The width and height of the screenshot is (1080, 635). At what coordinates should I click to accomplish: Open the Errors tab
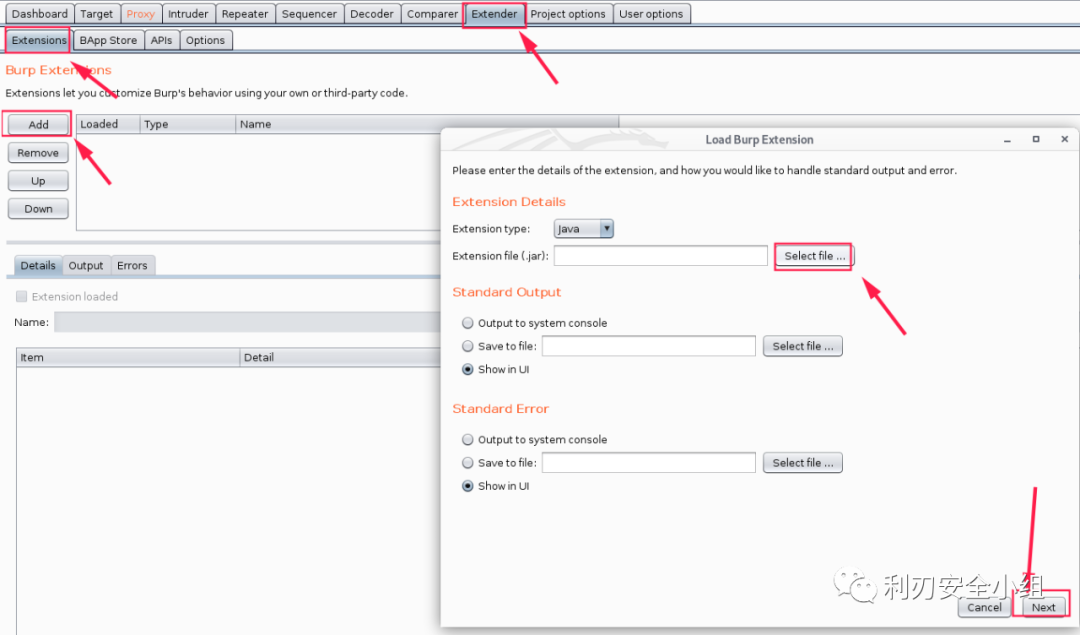tap(132, 265)
